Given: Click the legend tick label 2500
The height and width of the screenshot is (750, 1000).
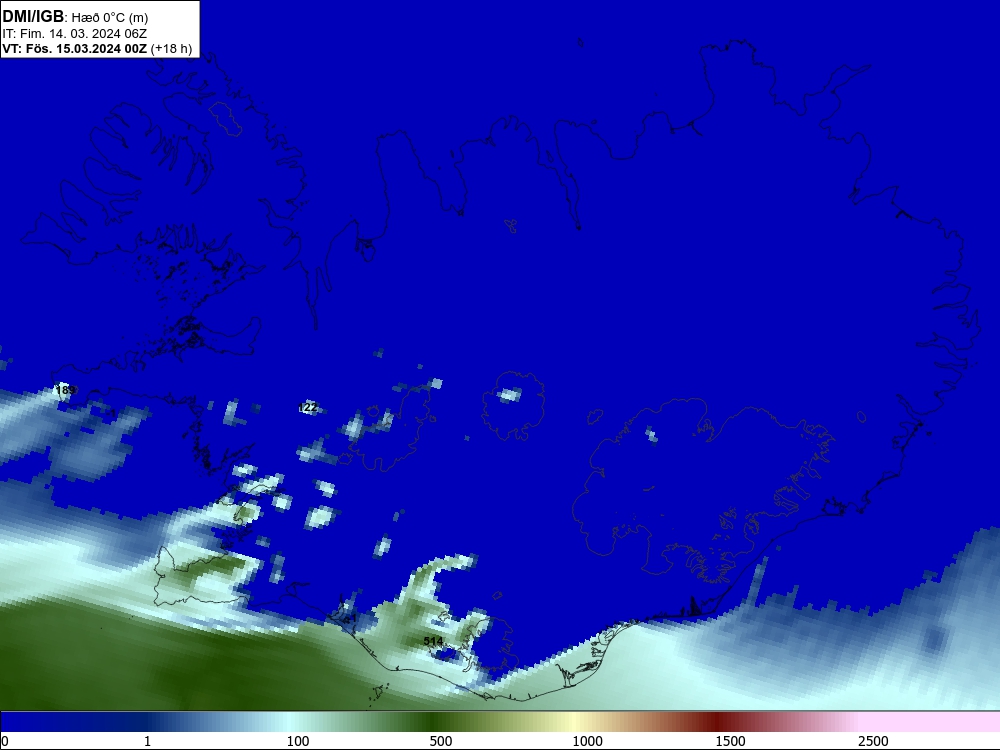Looking at the screenshot, I should click(x=873, y=741).
